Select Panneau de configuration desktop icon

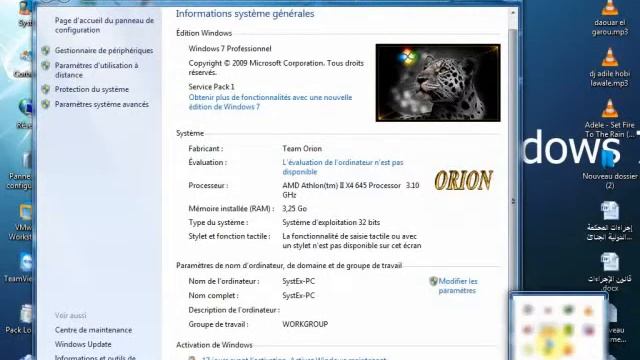pos(20,171)
